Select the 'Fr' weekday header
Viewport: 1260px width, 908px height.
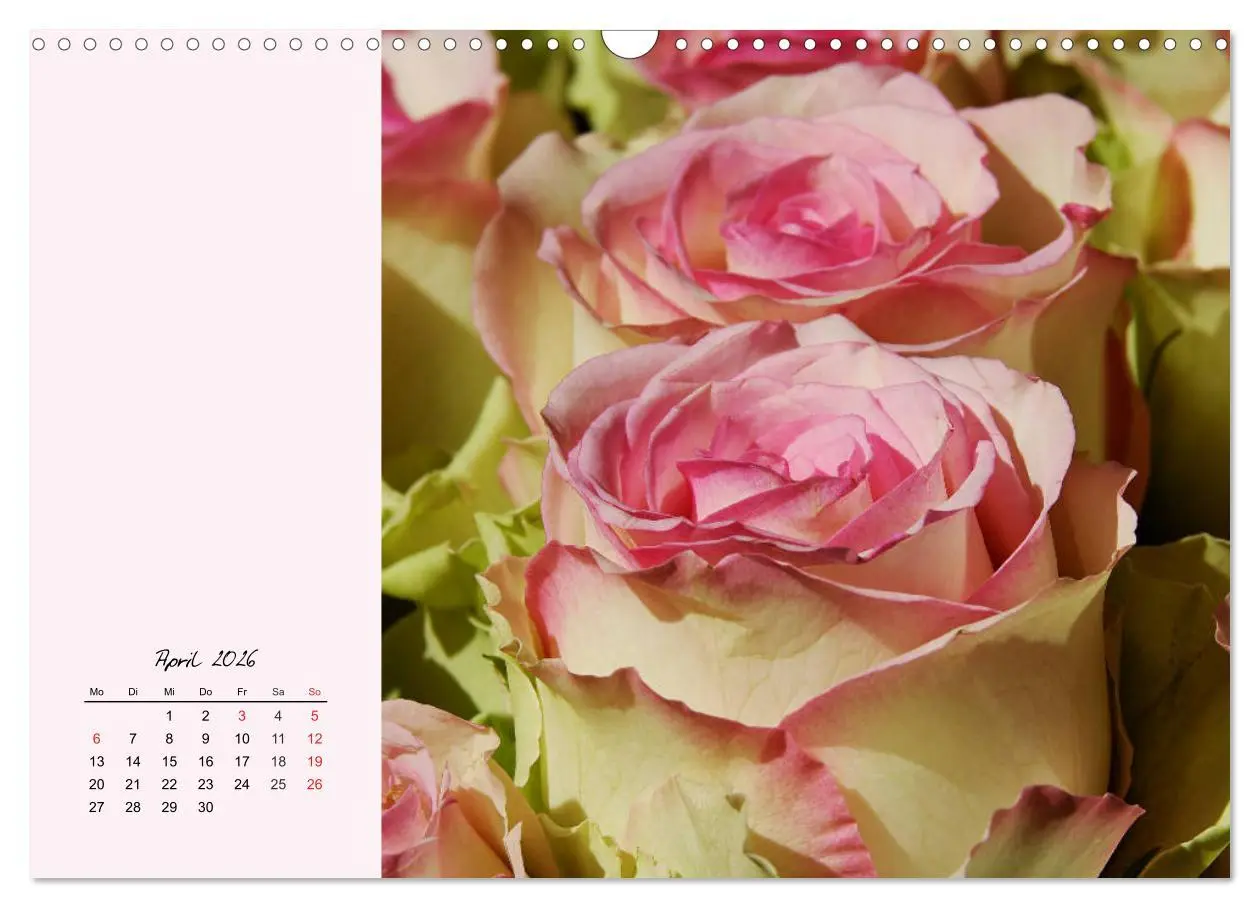coord(242,692)
